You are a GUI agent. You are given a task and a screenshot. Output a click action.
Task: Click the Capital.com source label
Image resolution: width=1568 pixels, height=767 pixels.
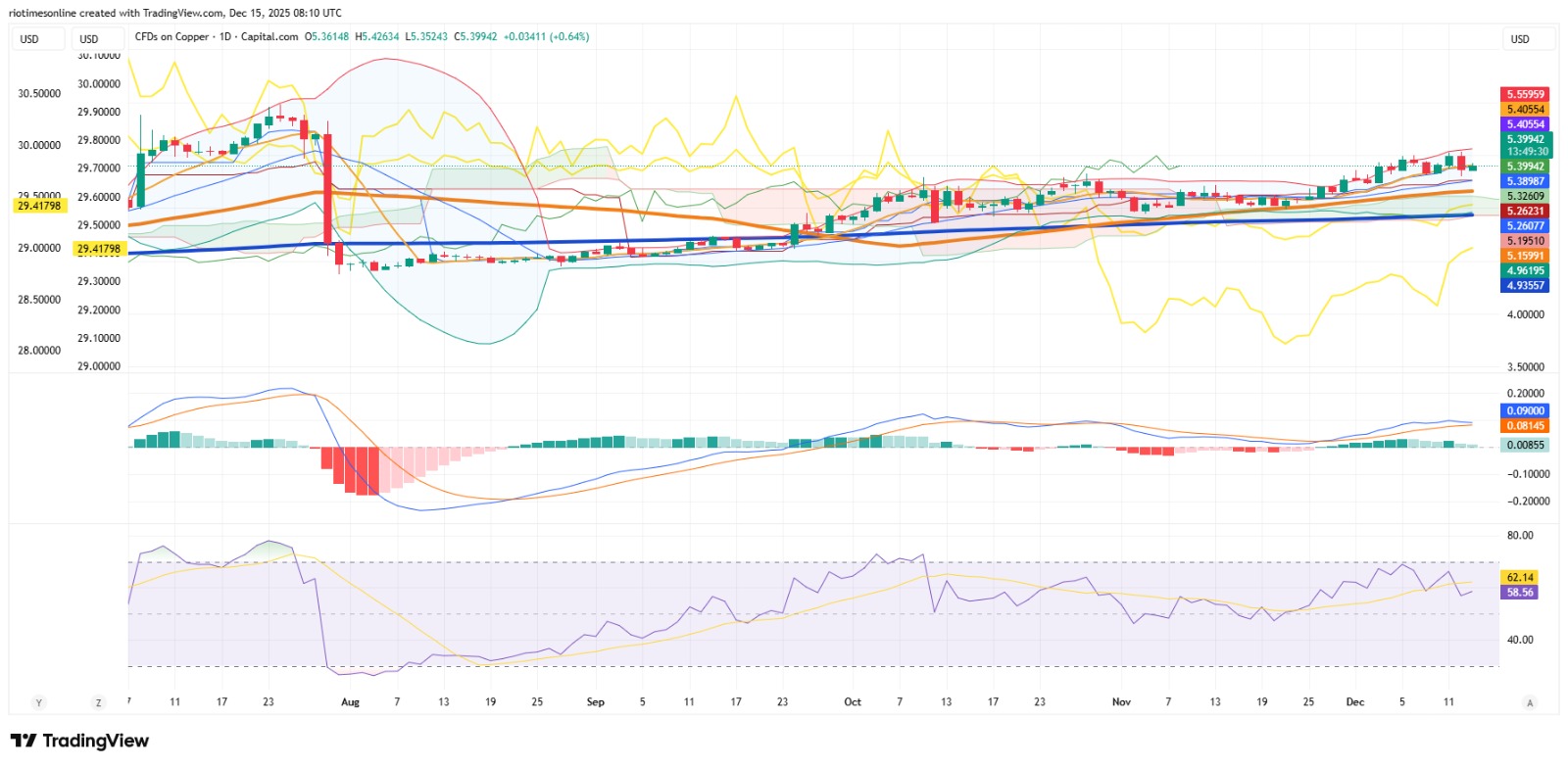tap(269, 37)
